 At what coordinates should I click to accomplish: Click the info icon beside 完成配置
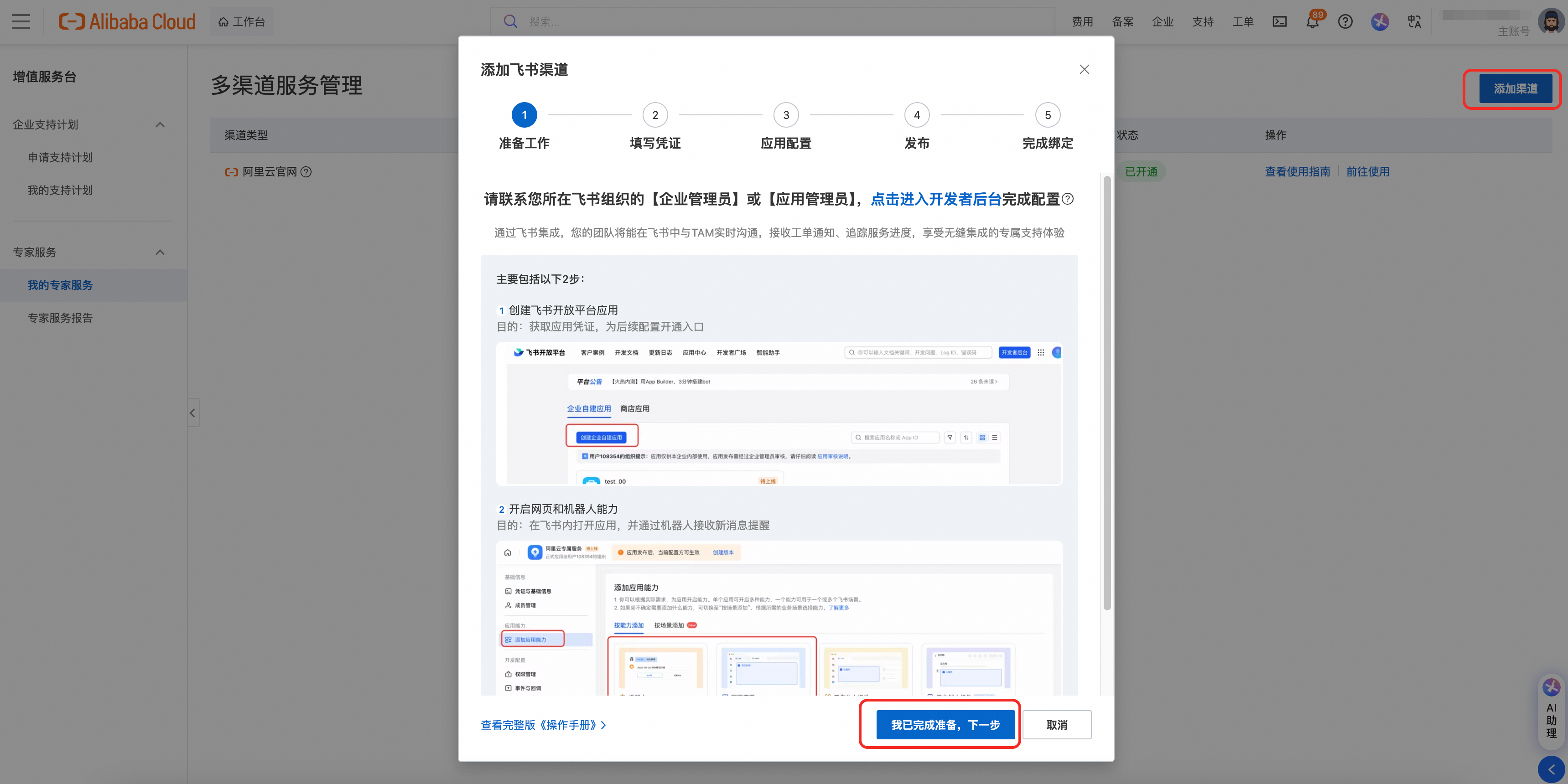coord(1068,199)
